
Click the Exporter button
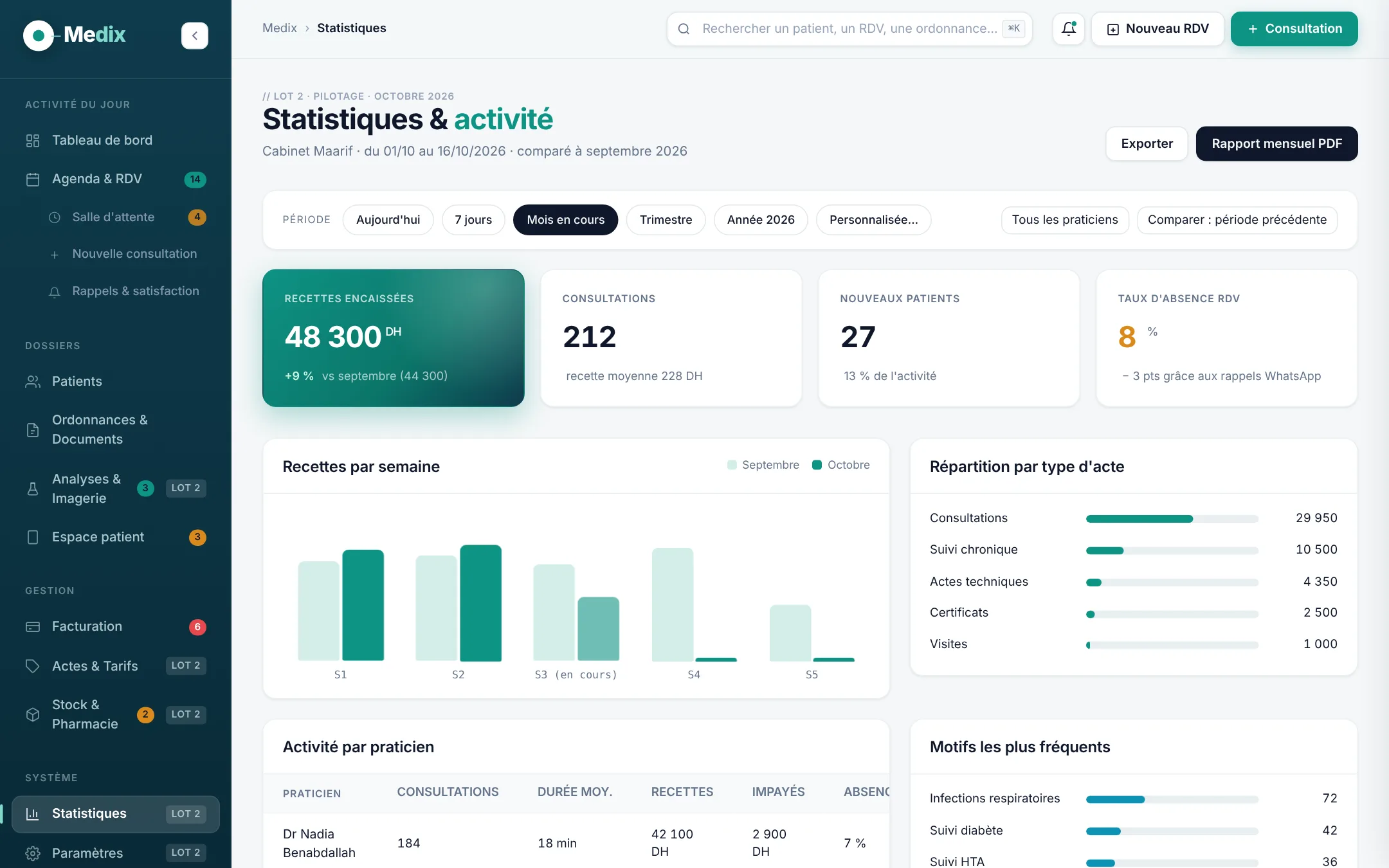click(x=1147, y=143)
